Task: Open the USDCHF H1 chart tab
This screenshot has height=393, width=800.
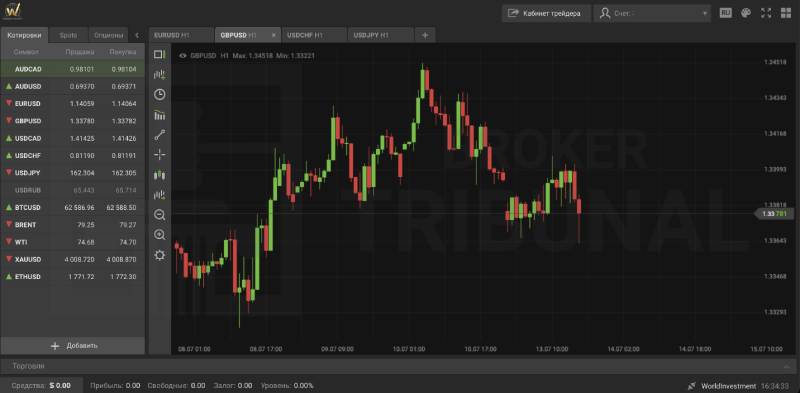Action: tap(314, 35)
